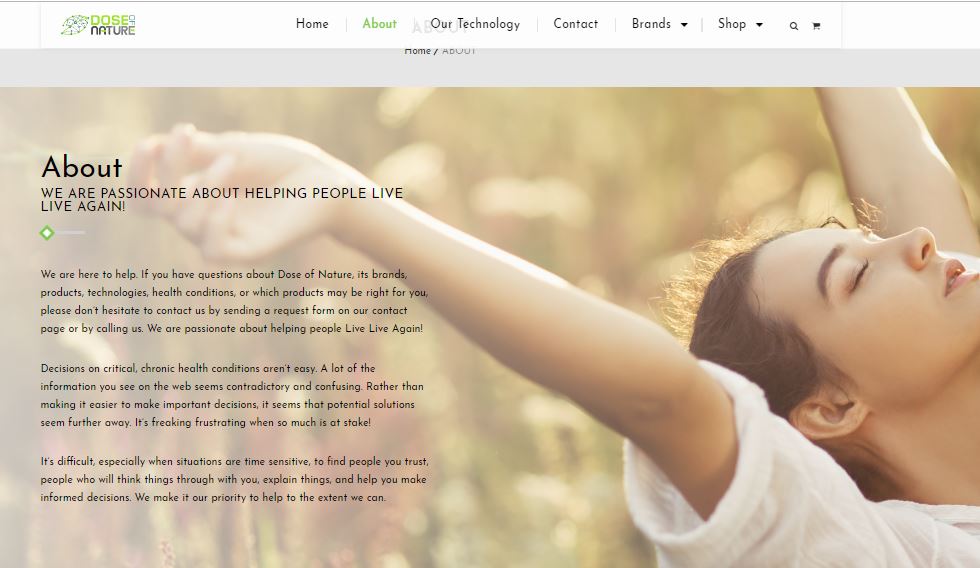Open the Contact page link

pos(576,24)
